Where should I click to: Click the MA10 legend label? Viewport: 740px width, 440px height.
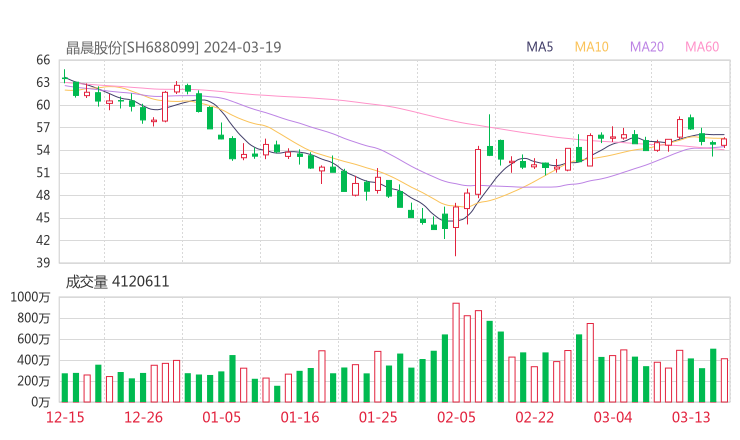(x=591, y=47)
